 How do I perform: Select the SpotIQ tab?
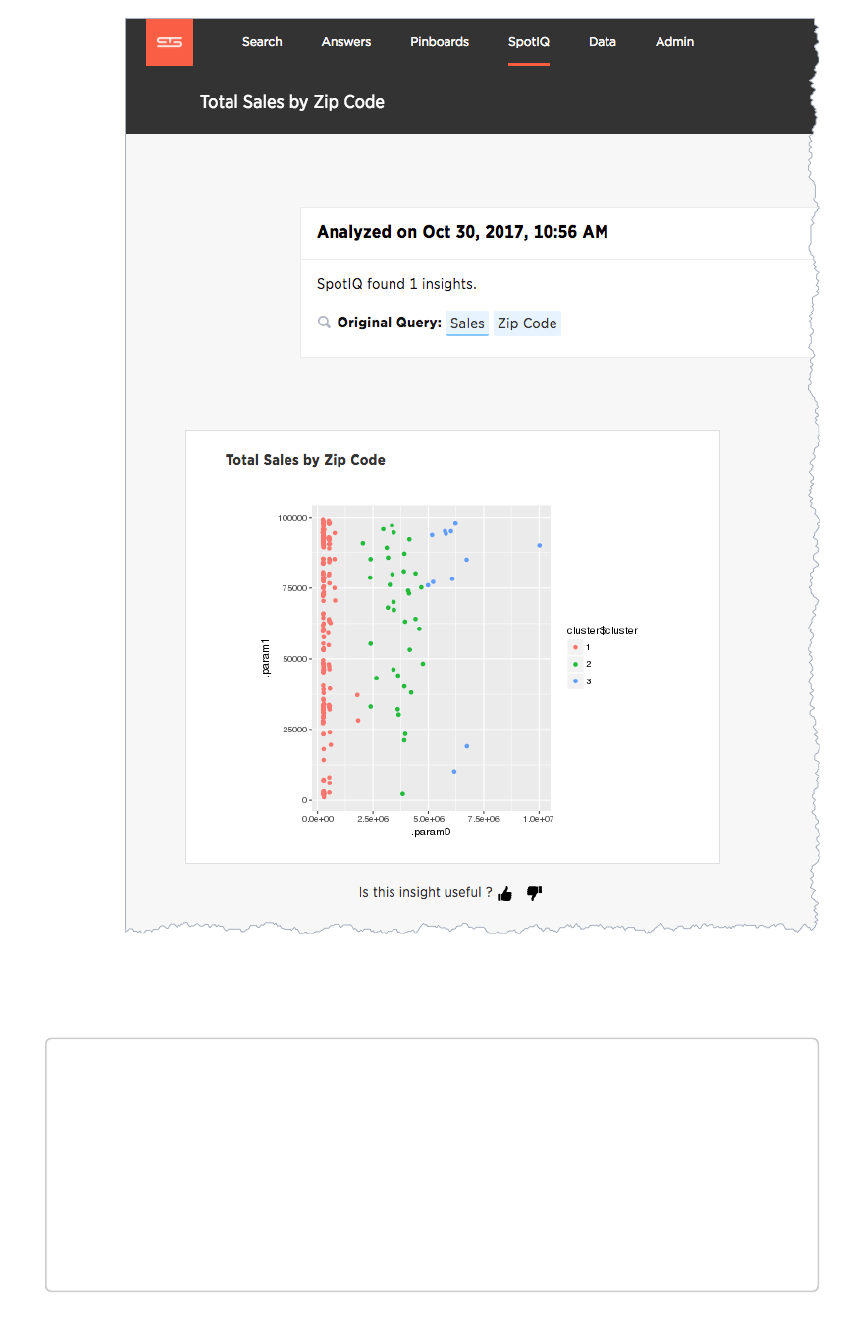pos(528,42)
